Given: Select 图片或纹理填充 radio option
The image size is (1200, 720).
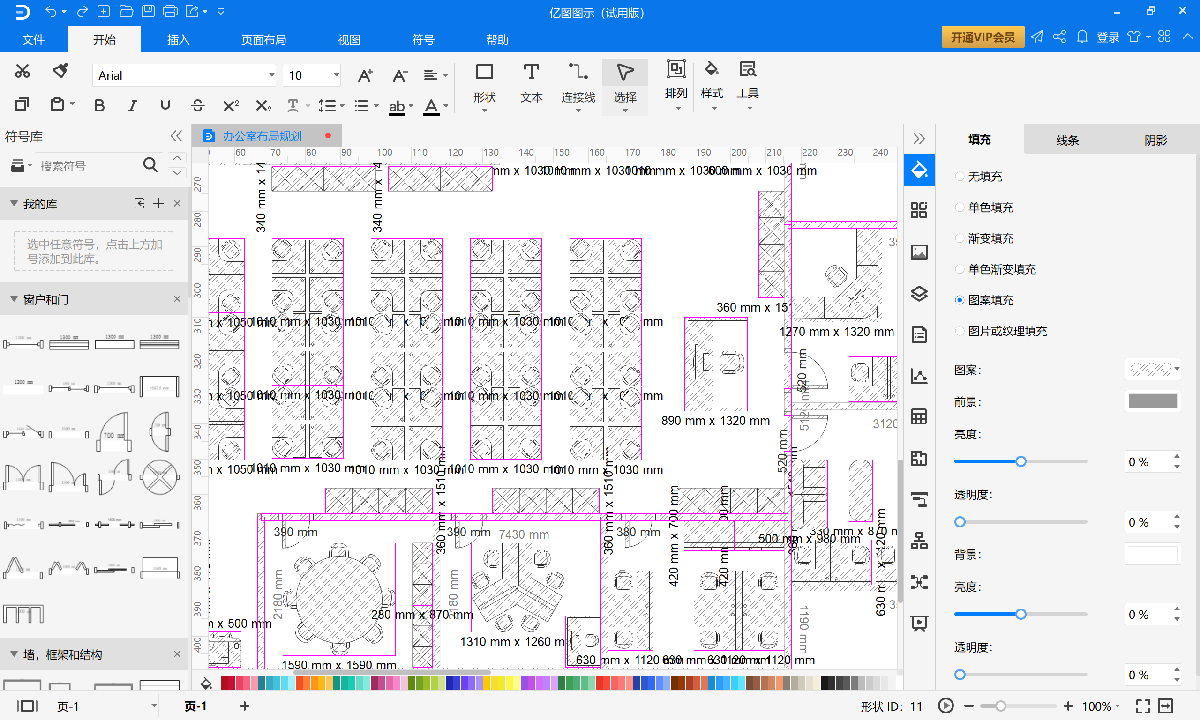Looking at the screenshot, I should 960,331.
